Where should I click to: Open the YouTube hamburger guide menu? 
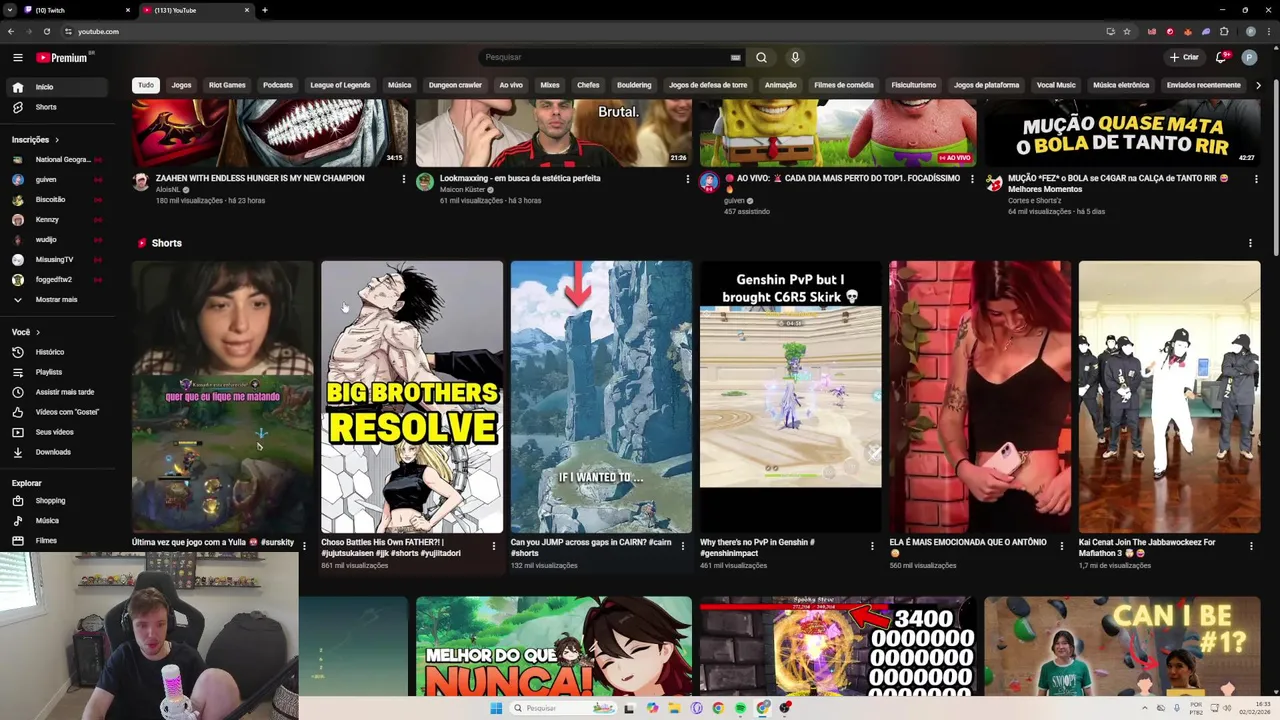[17, 57]
